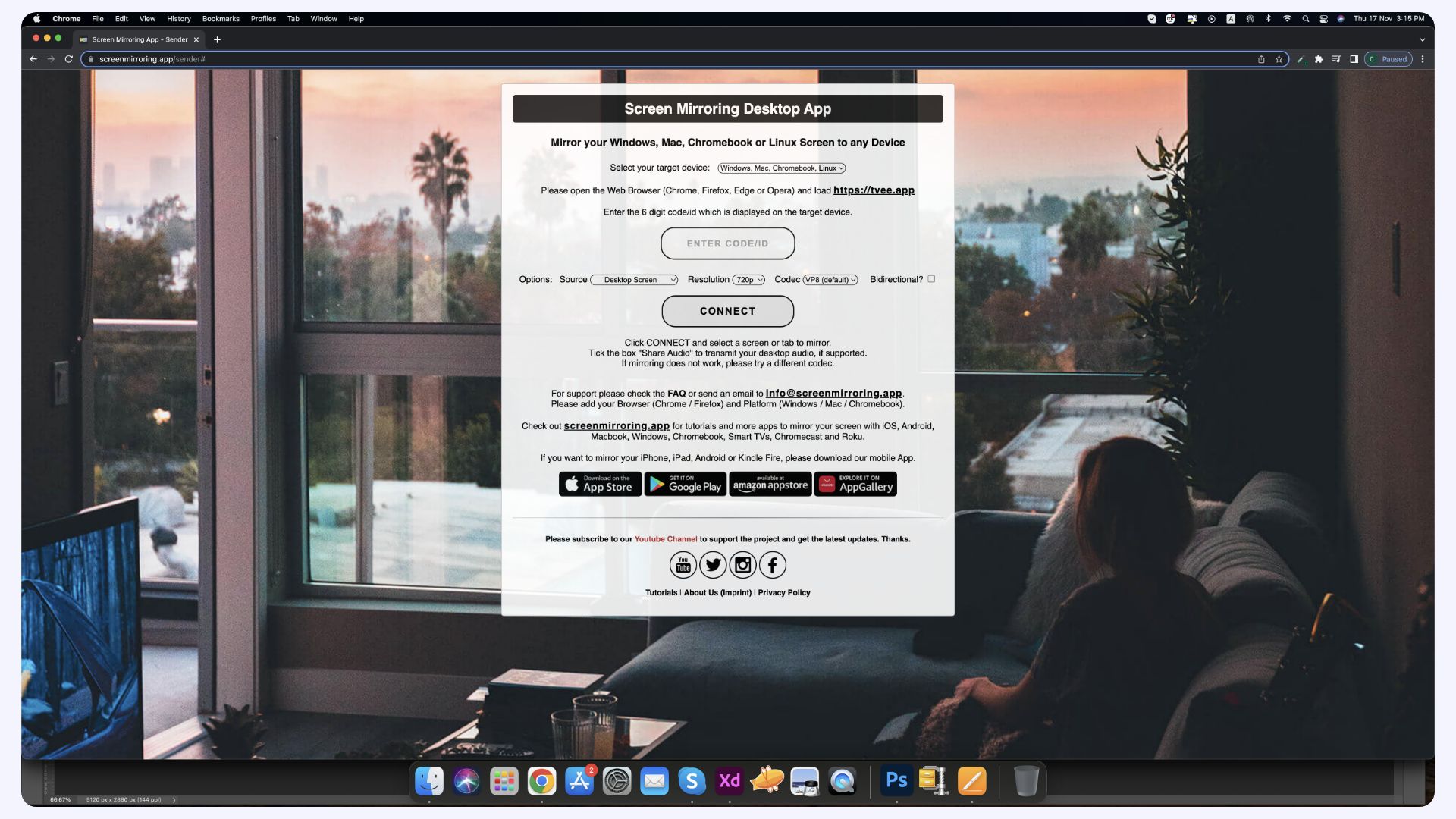The height and width of the screenshot is (819, 1456).
Task: Click the Google Play download icon
Action: tap(684, 484)
